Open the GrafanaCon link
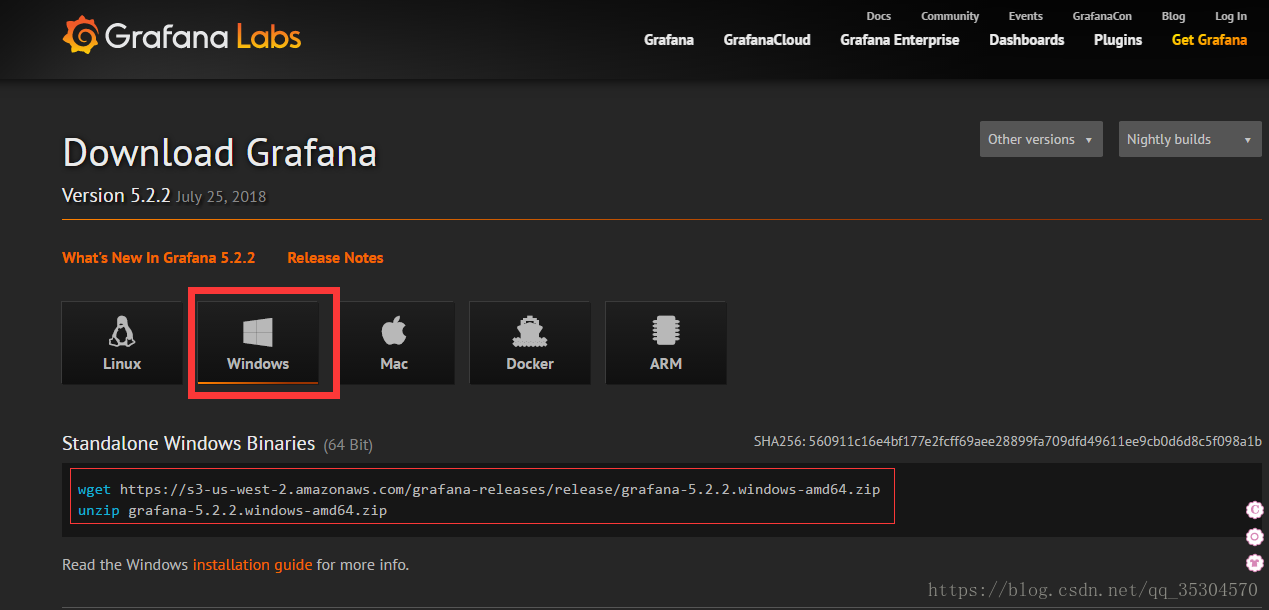Screen dimensions: 1269x610 (x=1102, y=16)
